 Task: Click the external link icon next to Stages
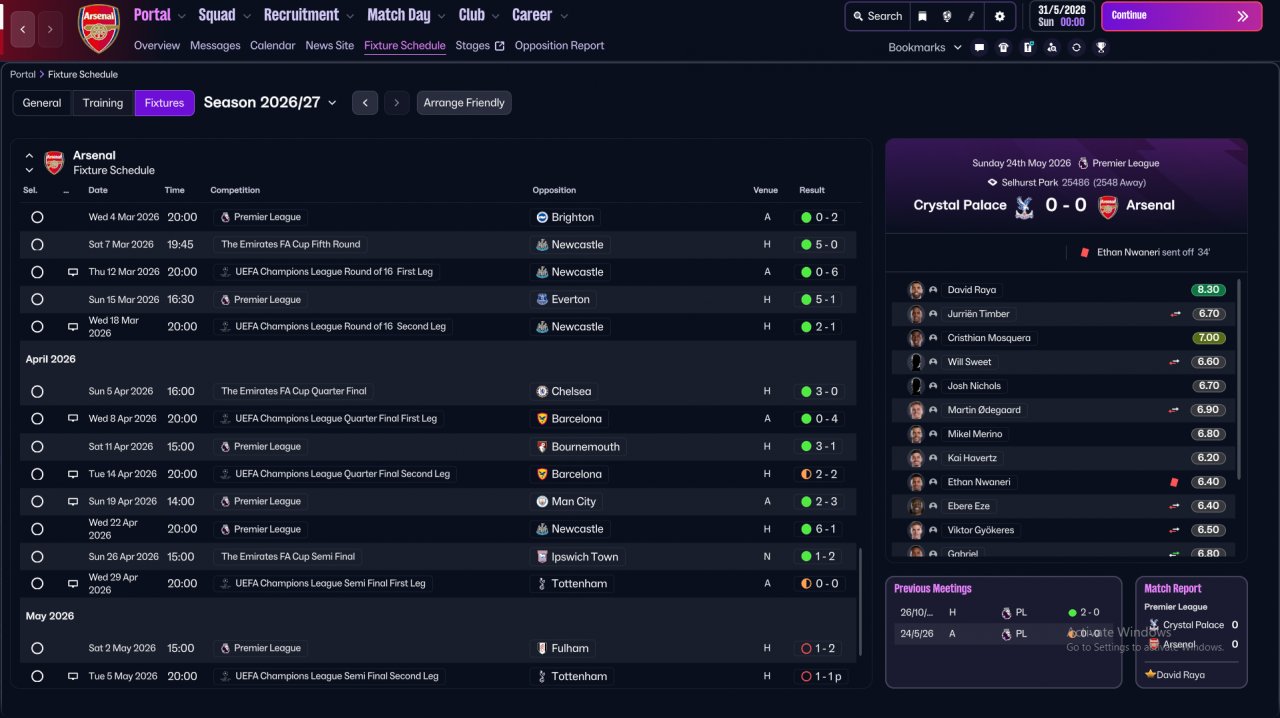pyautogui.click(x=500, y=46)
